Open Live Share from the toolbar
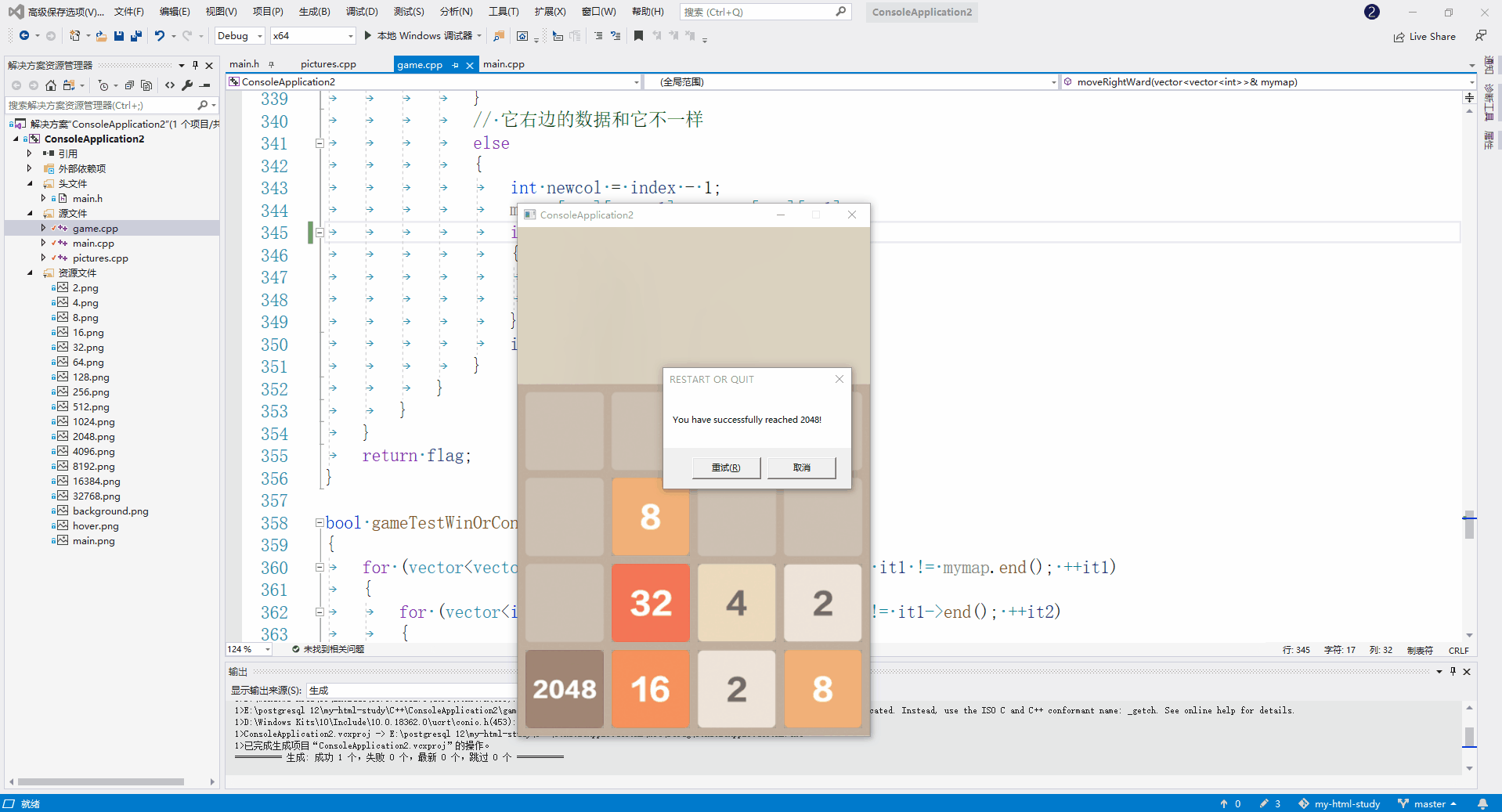Screen dimensions: 1502x812 pos(1425,36)
